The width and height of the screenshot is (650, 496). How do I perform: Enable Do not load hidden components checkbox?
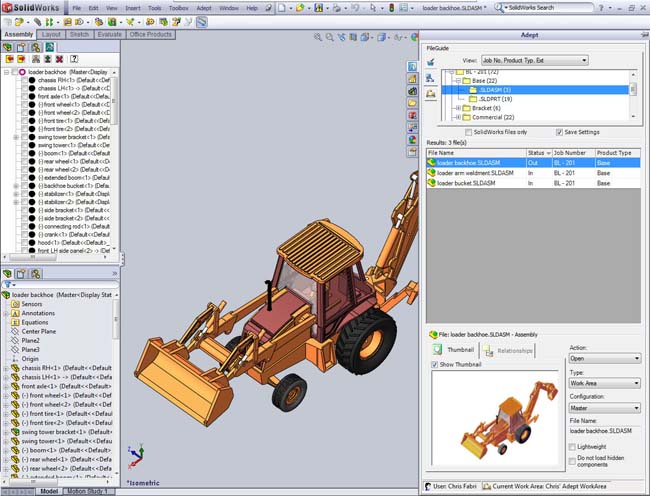pyautogui.click(x=572, y=461)
